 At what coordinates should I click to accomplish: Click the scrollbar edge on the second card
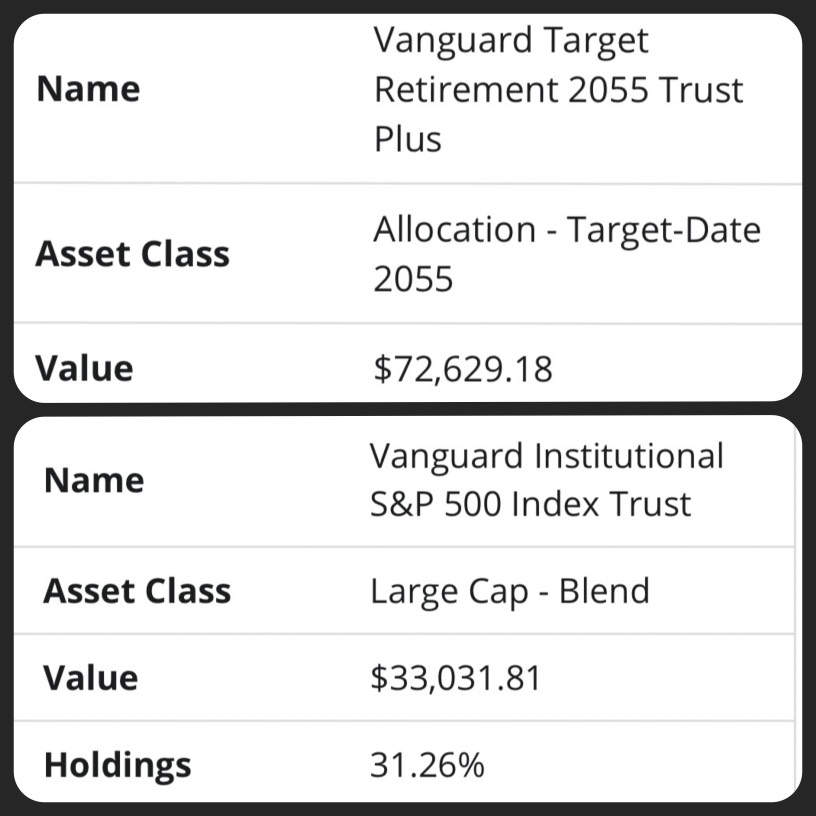click(795, 609)
